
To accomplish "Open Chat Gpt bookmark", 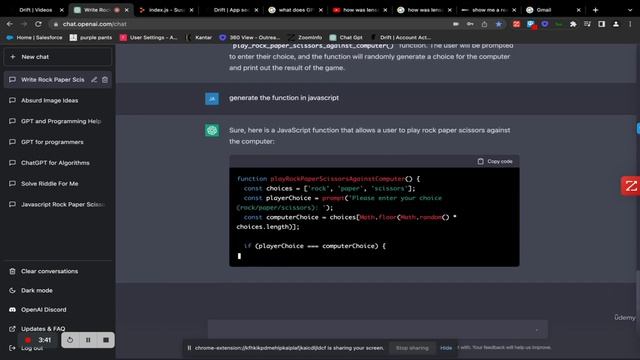I will coord(346,37).
